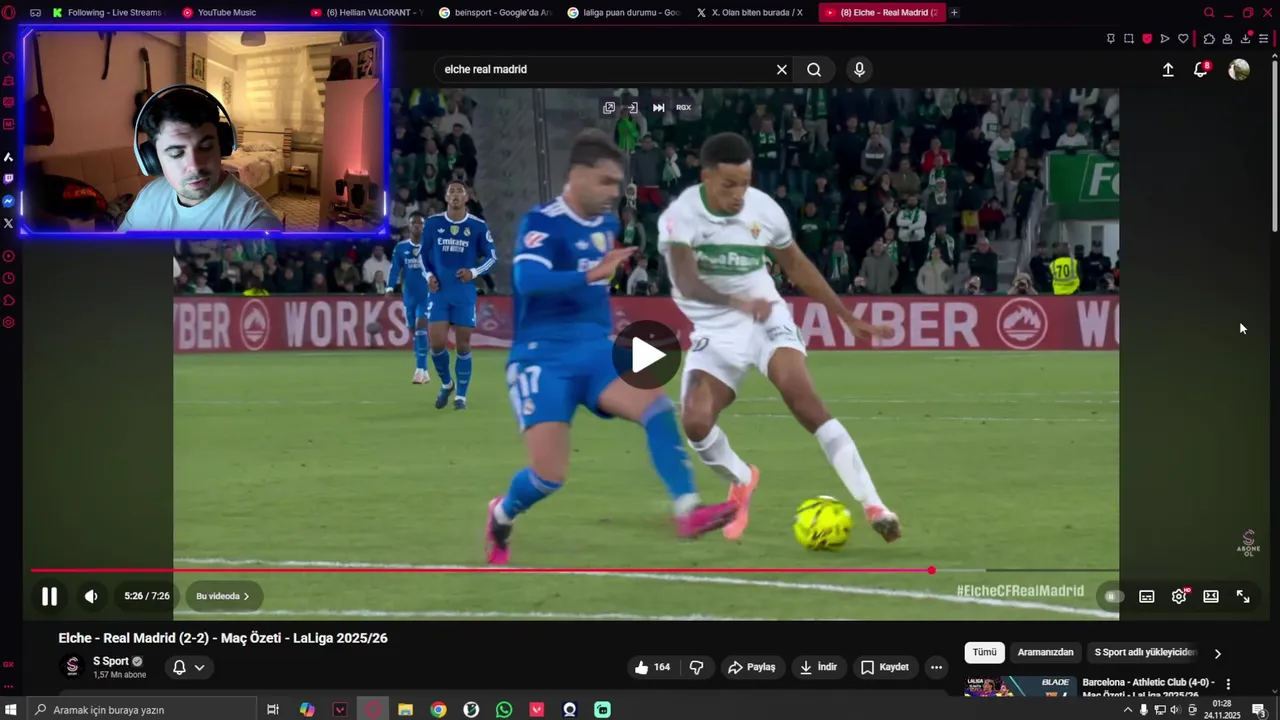Open the YouTube upload/create icon

(x=1168, y=70)
